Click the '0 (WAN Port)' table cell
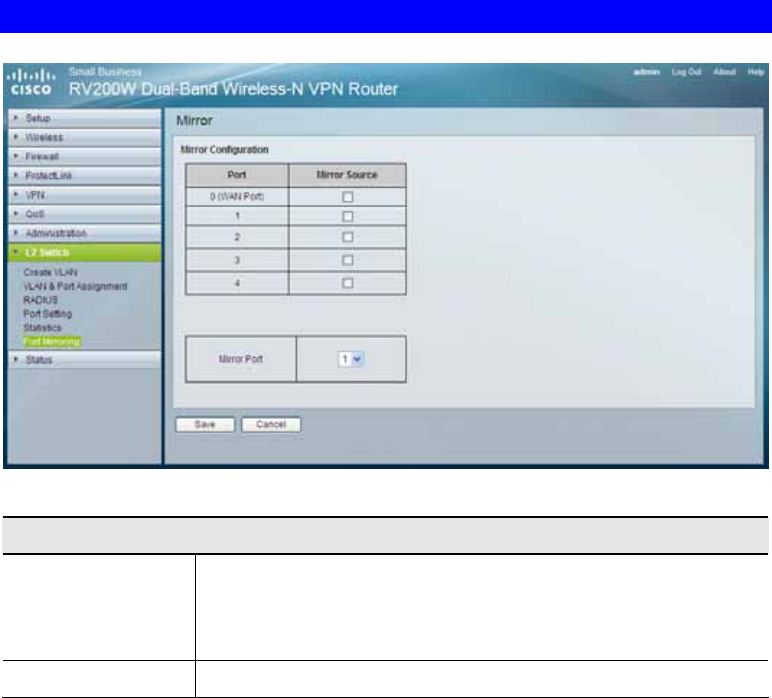This screenshot has height=698, width=772. tap(237, 196)
